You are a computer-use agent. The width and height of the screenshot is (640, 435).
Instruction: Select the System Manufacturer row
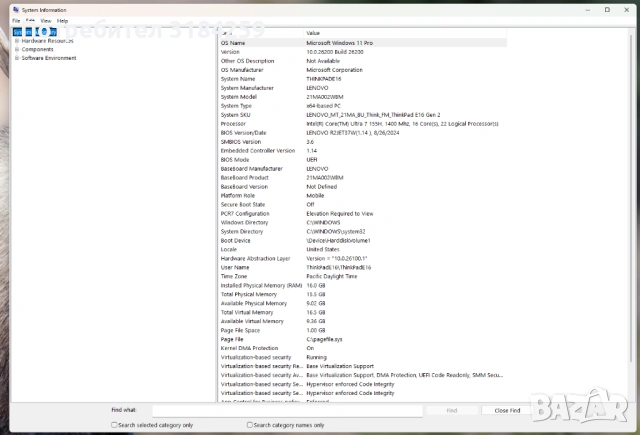[362, 88]
